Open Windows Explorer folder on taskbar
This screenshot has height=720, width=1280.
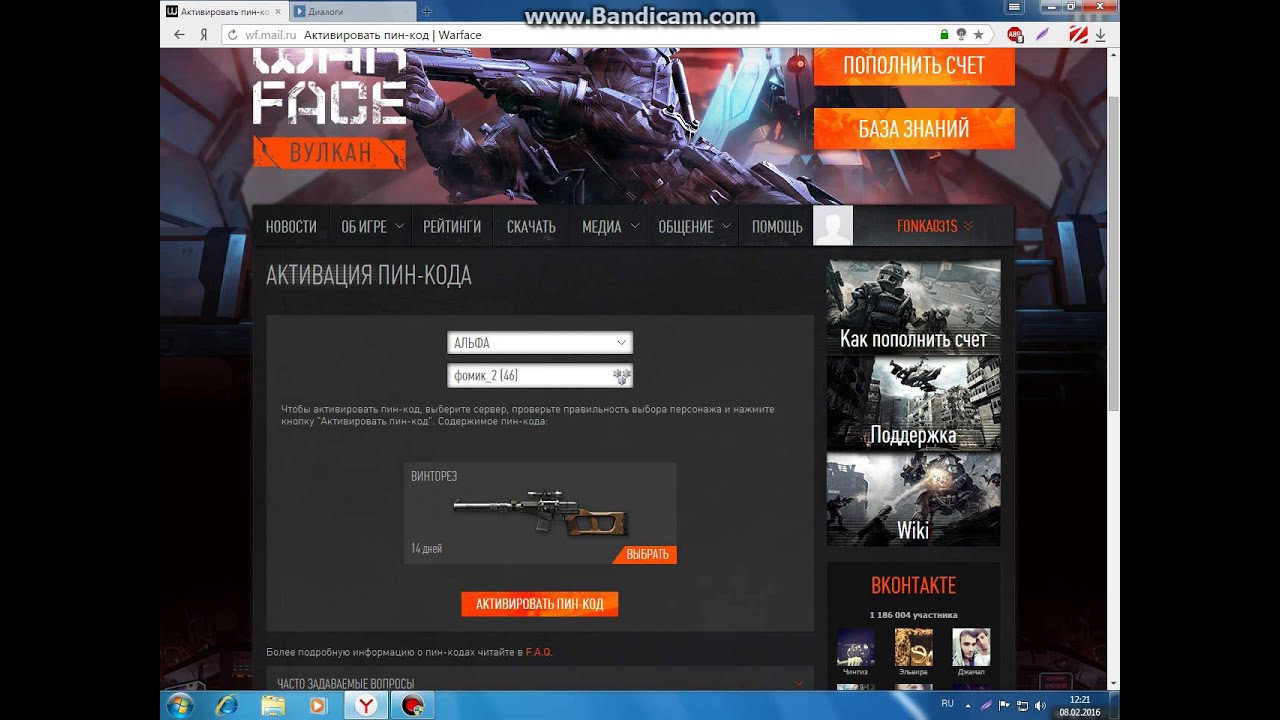click(273, 705)
